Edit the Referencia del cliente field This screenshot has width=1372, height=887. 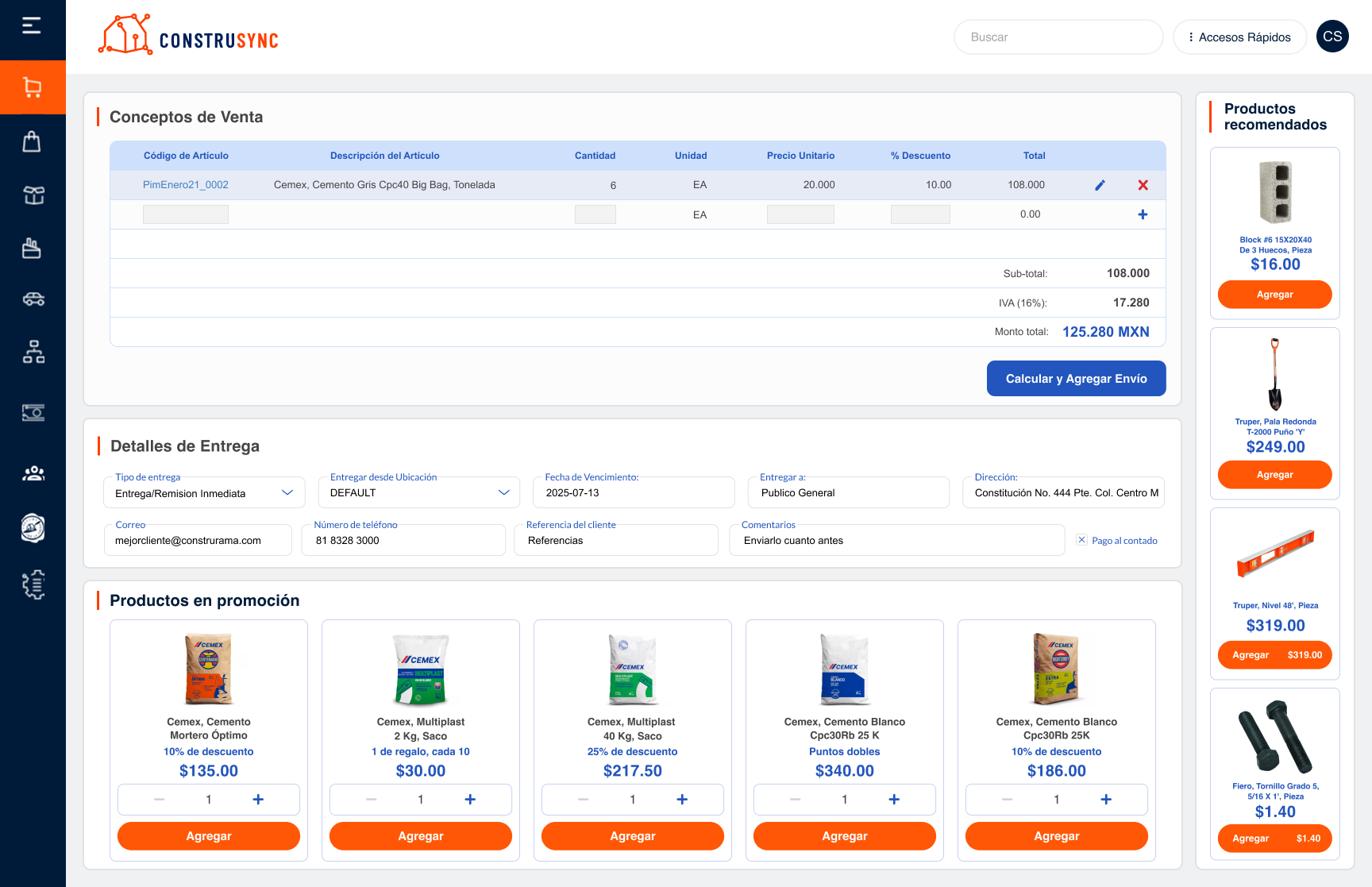click(x=616, y=540)
